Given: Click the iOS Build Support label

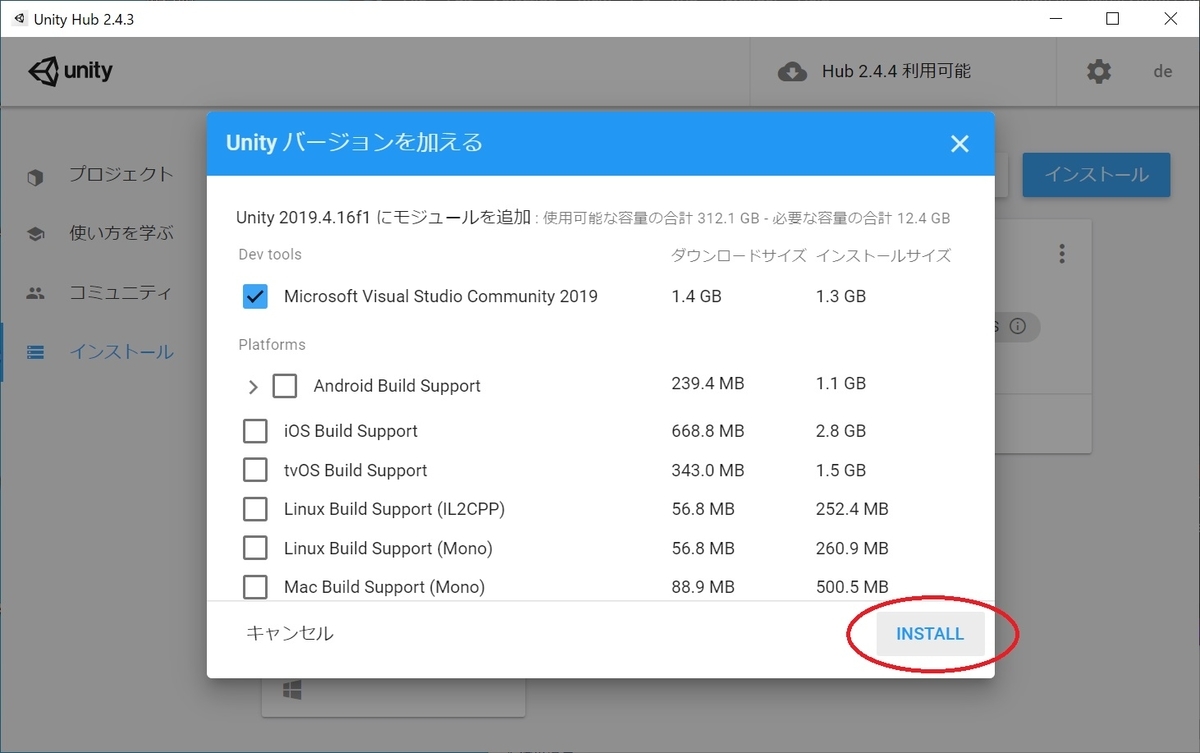Looking at the screenshot, I should (351, 431).
